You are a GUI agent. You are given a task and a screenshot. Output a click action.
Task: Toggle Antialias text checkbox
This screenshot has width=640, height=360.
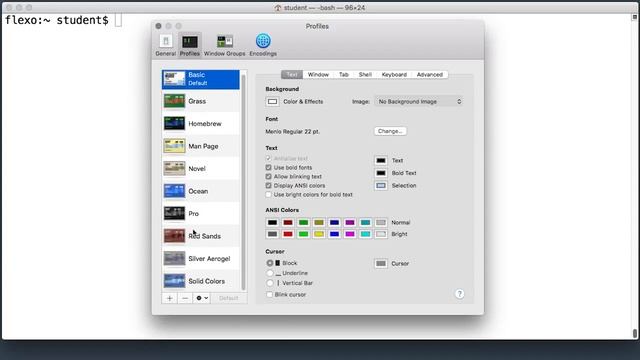[x=268, y=158]
